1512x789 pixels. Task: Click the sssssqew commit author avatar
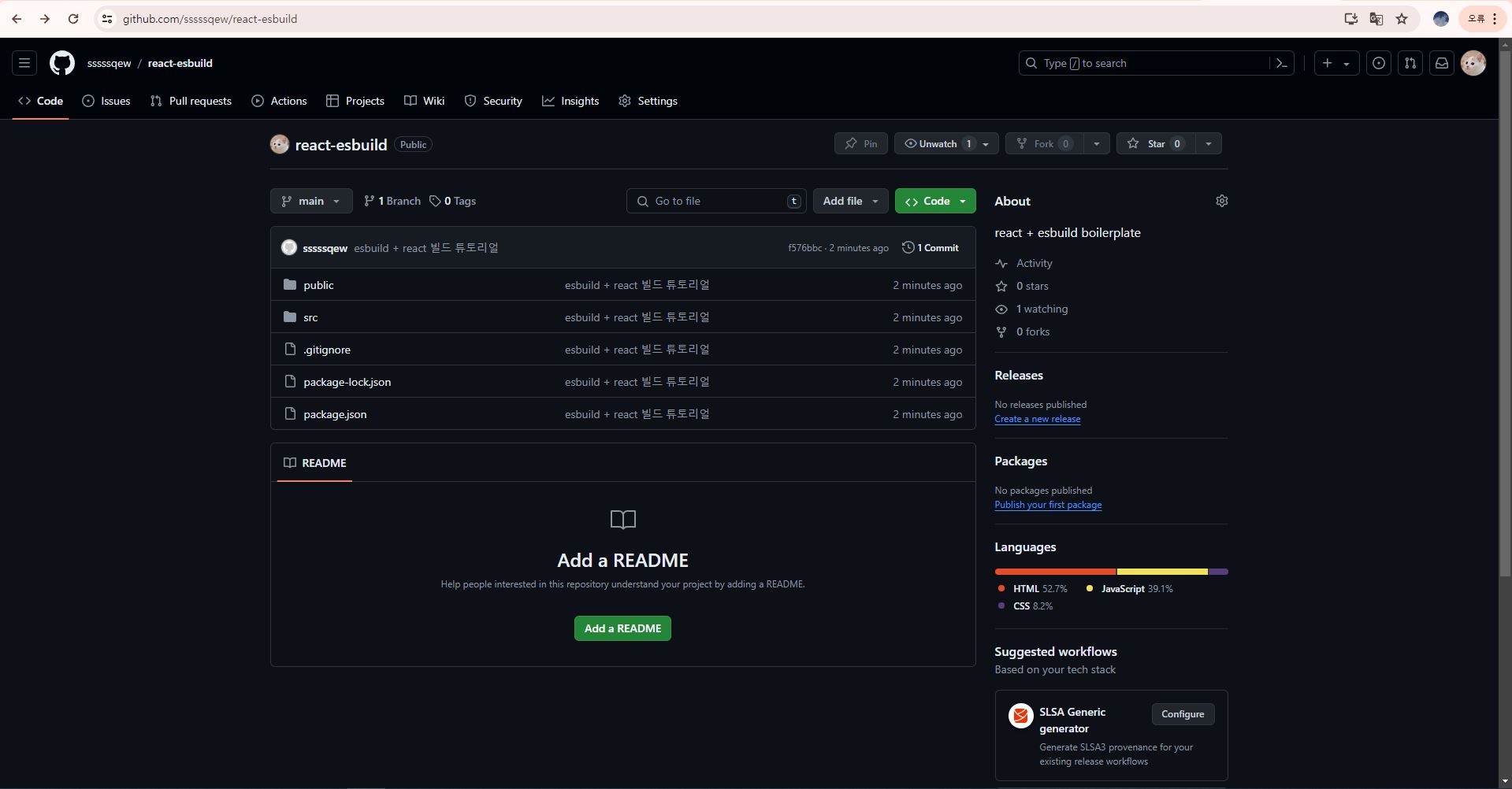pos(289,247)
